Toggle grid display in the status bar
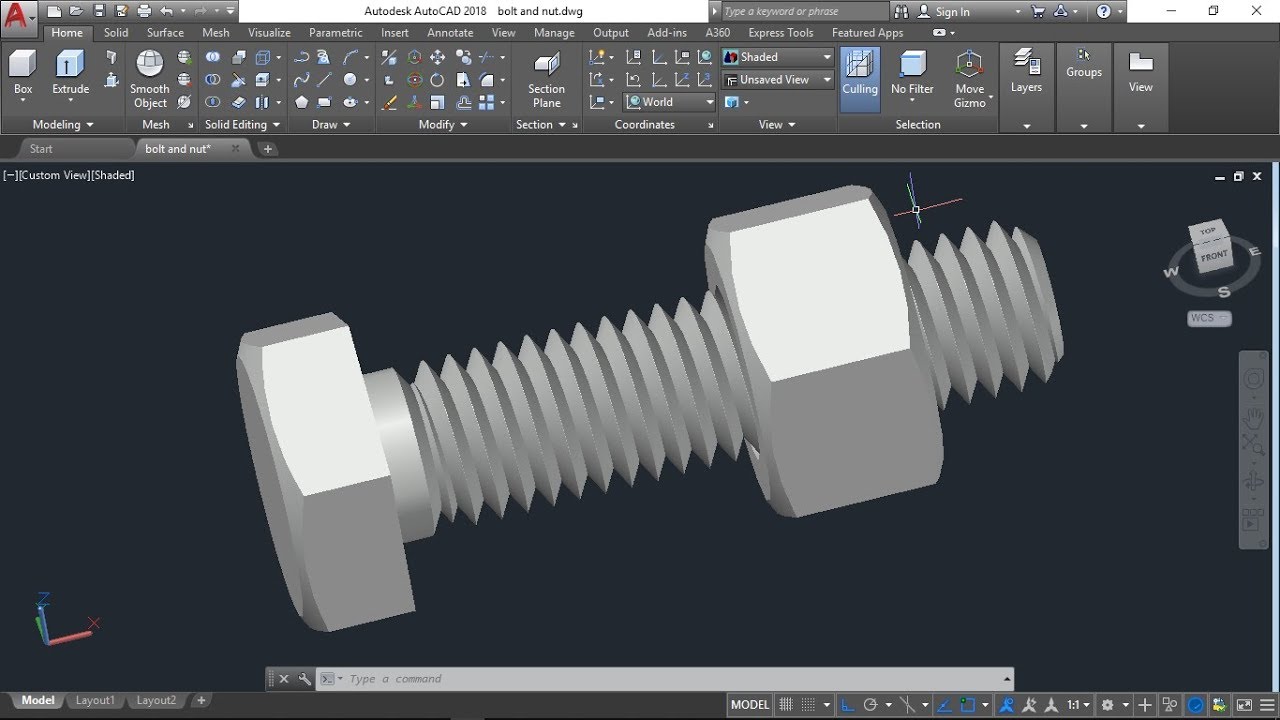The height and width of the screenshot is (720, 1280). (786, 704)
